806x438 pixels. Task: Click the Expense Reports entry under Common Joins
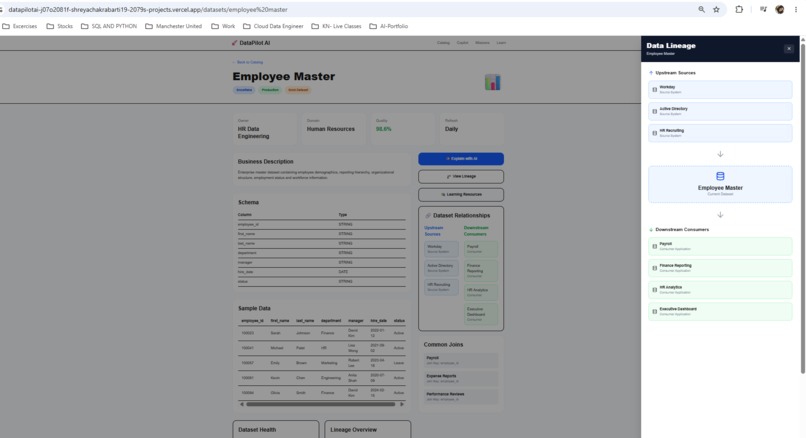(461, 378)
